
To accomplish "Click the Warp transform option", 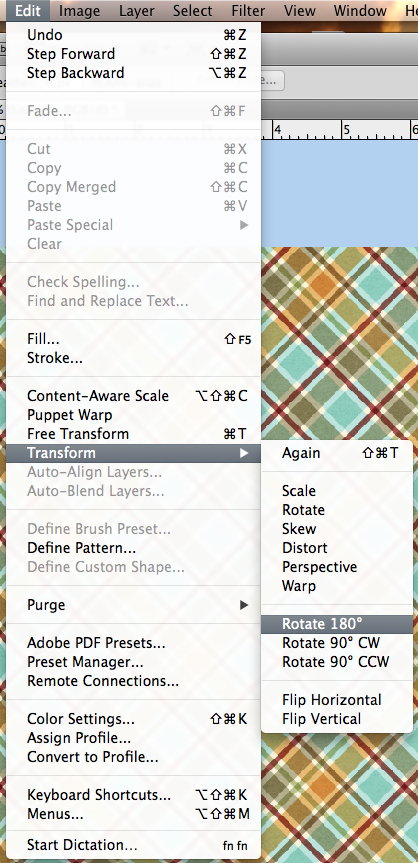I will pyautogui.click(x=336, y=586).
